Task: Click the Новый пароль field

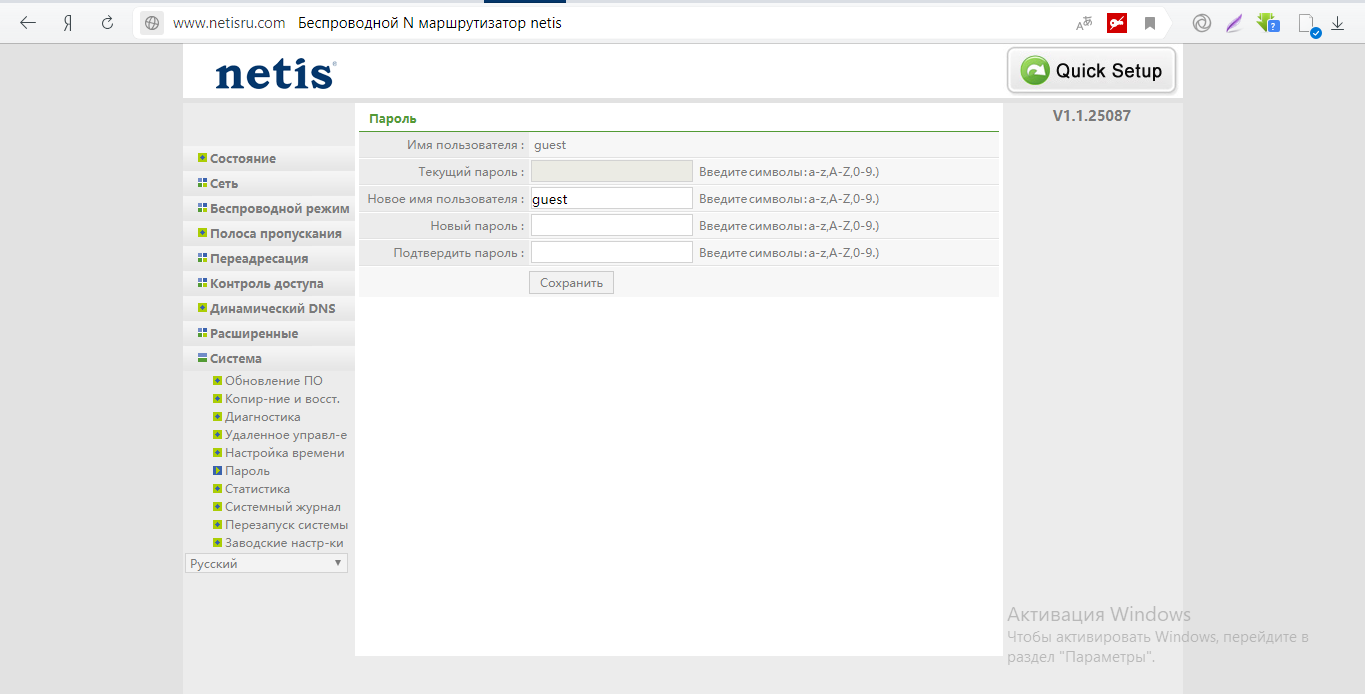Action: 612,225
